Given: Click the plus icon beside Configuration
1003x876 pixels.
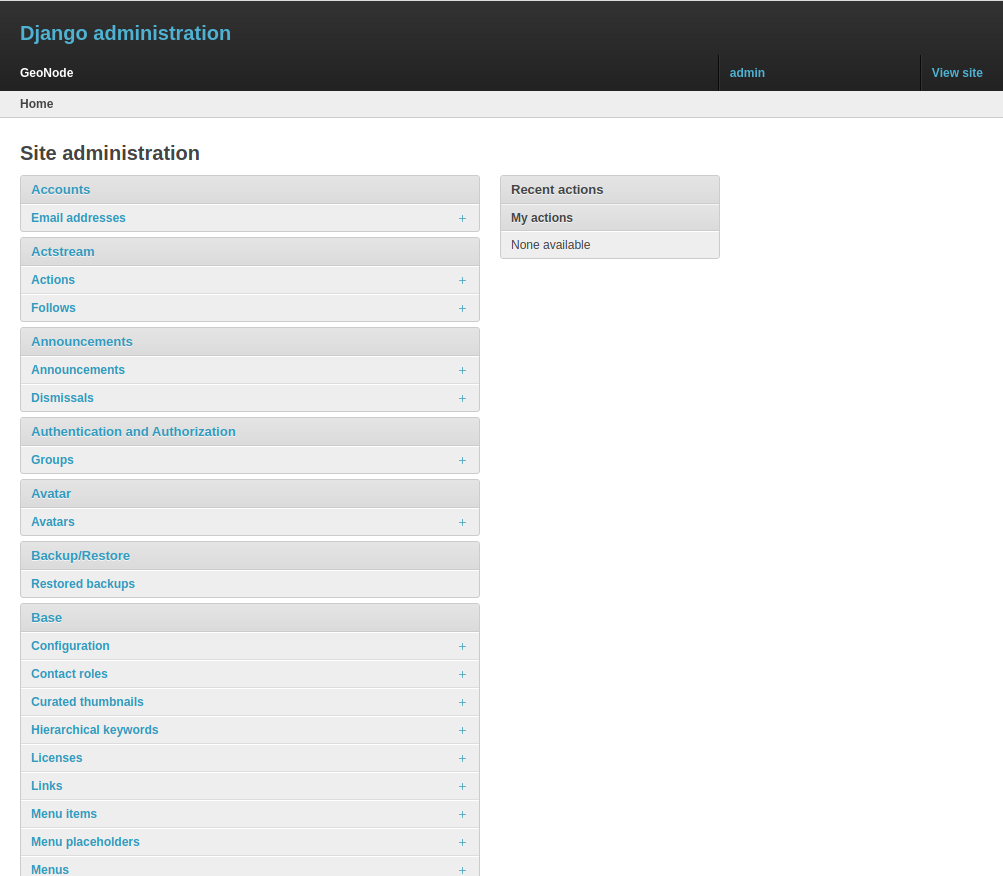Looking at the screenshot, I should 462,646.
